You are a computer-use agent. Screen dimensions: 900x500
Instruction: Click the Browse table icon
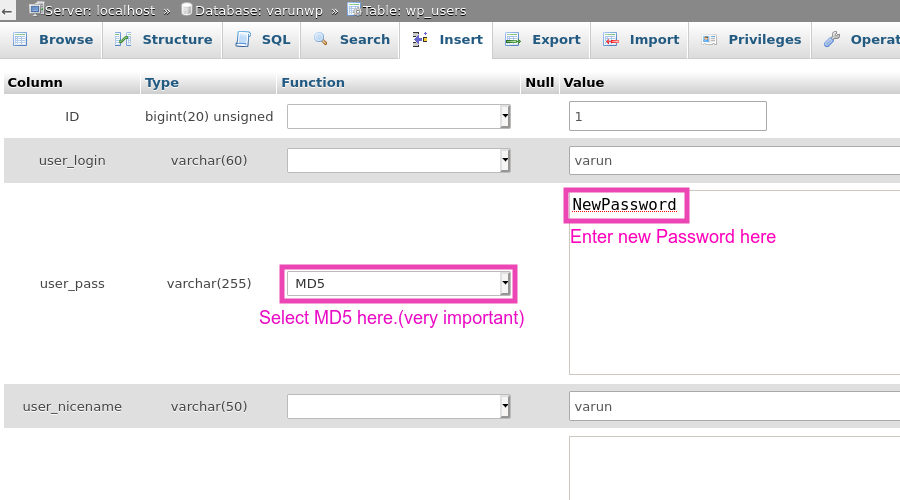tap(20, 40)
